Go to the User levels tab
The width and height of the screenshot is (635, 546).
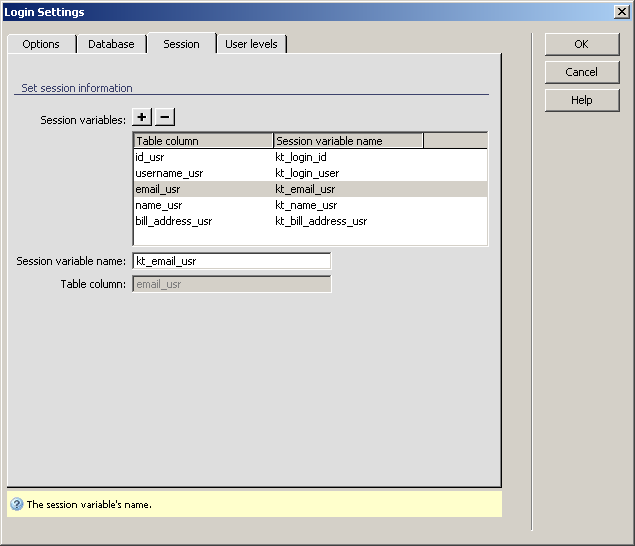point(253,44)
